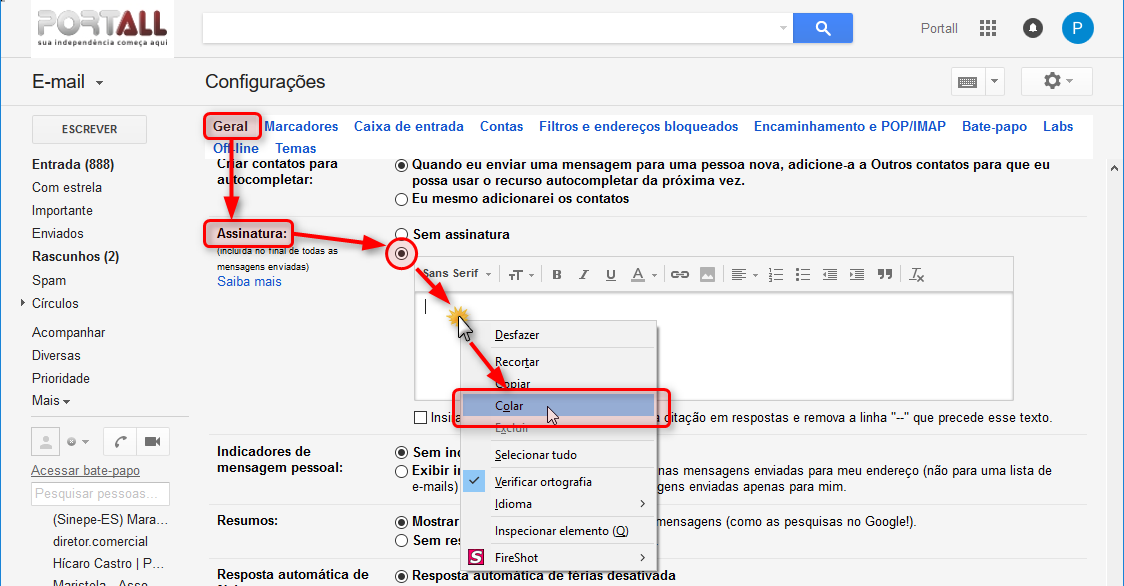Viewport: 1124px width, 586px height.
Task: Open the Google apps grid
Action: tap(988, 28)
